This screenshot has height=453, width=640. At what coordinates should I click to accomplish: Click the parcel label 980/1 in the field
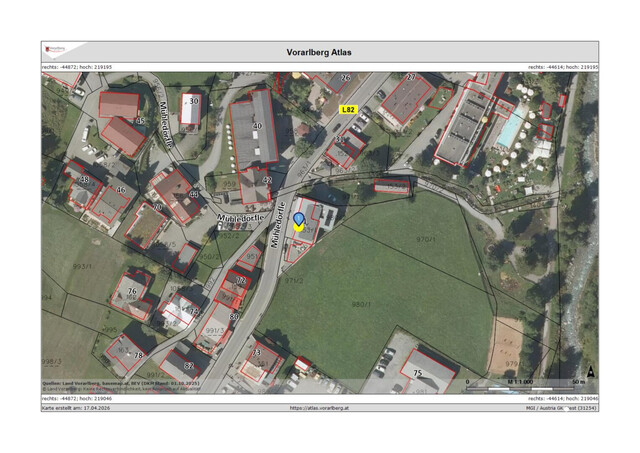[x=360, y=304]
